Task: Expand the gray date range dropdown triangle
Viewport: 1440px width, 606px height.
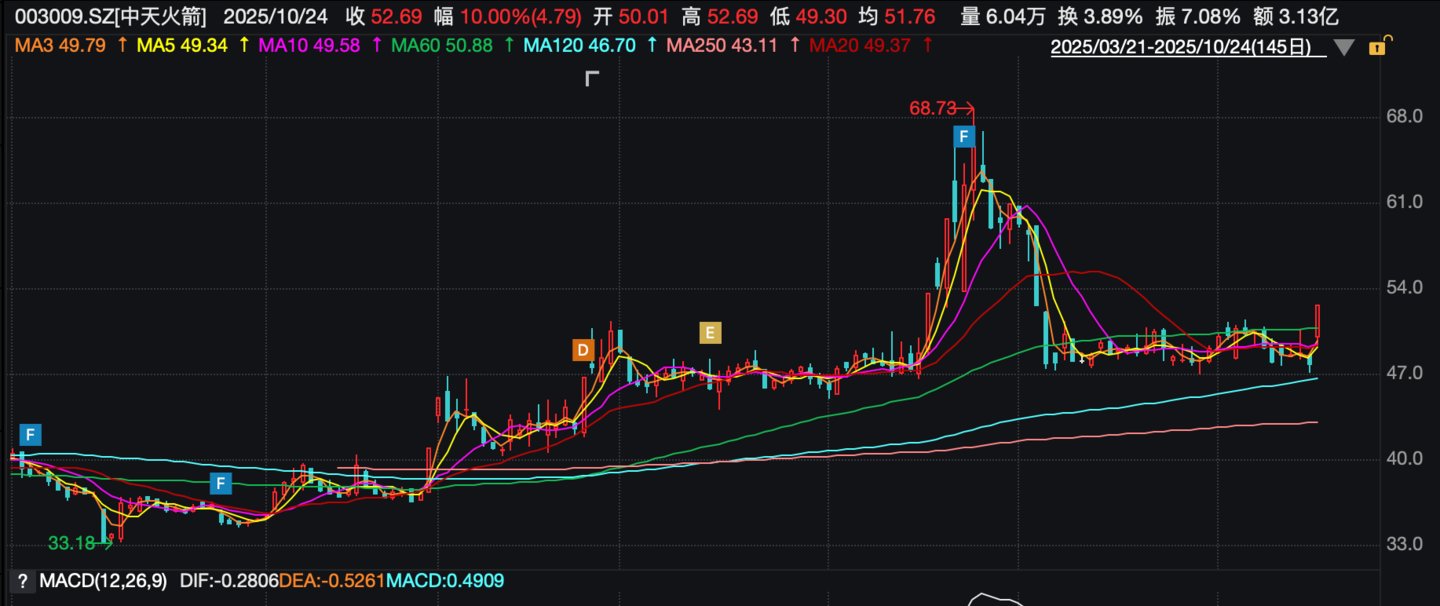Action: coord(1343,47)
